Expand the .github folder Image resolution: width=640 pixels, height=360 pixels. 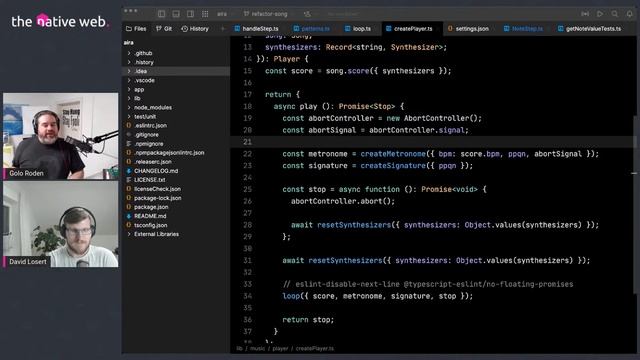coord(129,53)
